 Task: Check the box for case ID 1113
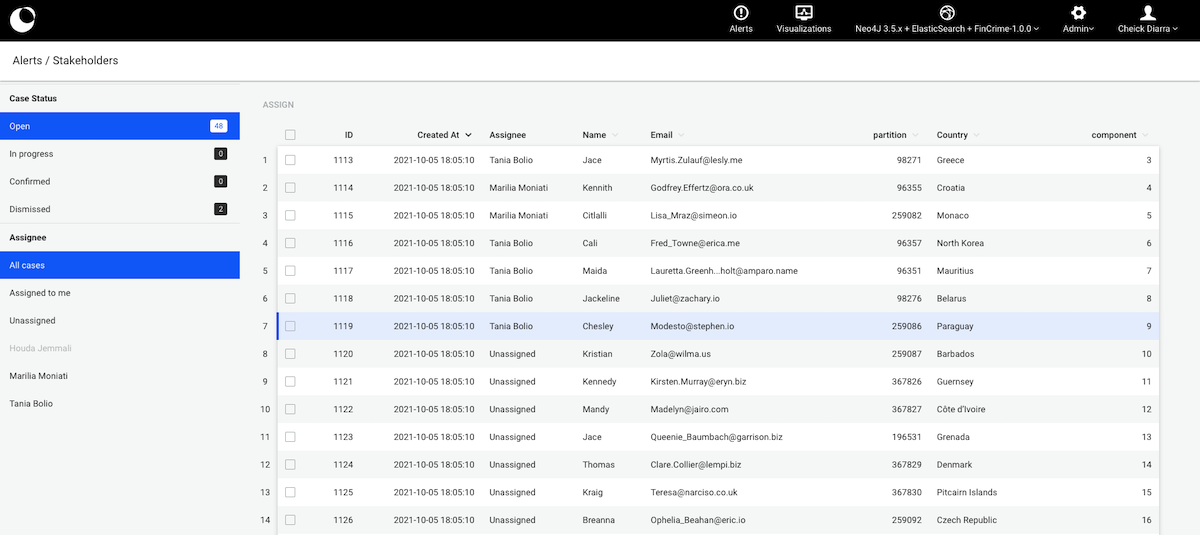click(290, 160)
